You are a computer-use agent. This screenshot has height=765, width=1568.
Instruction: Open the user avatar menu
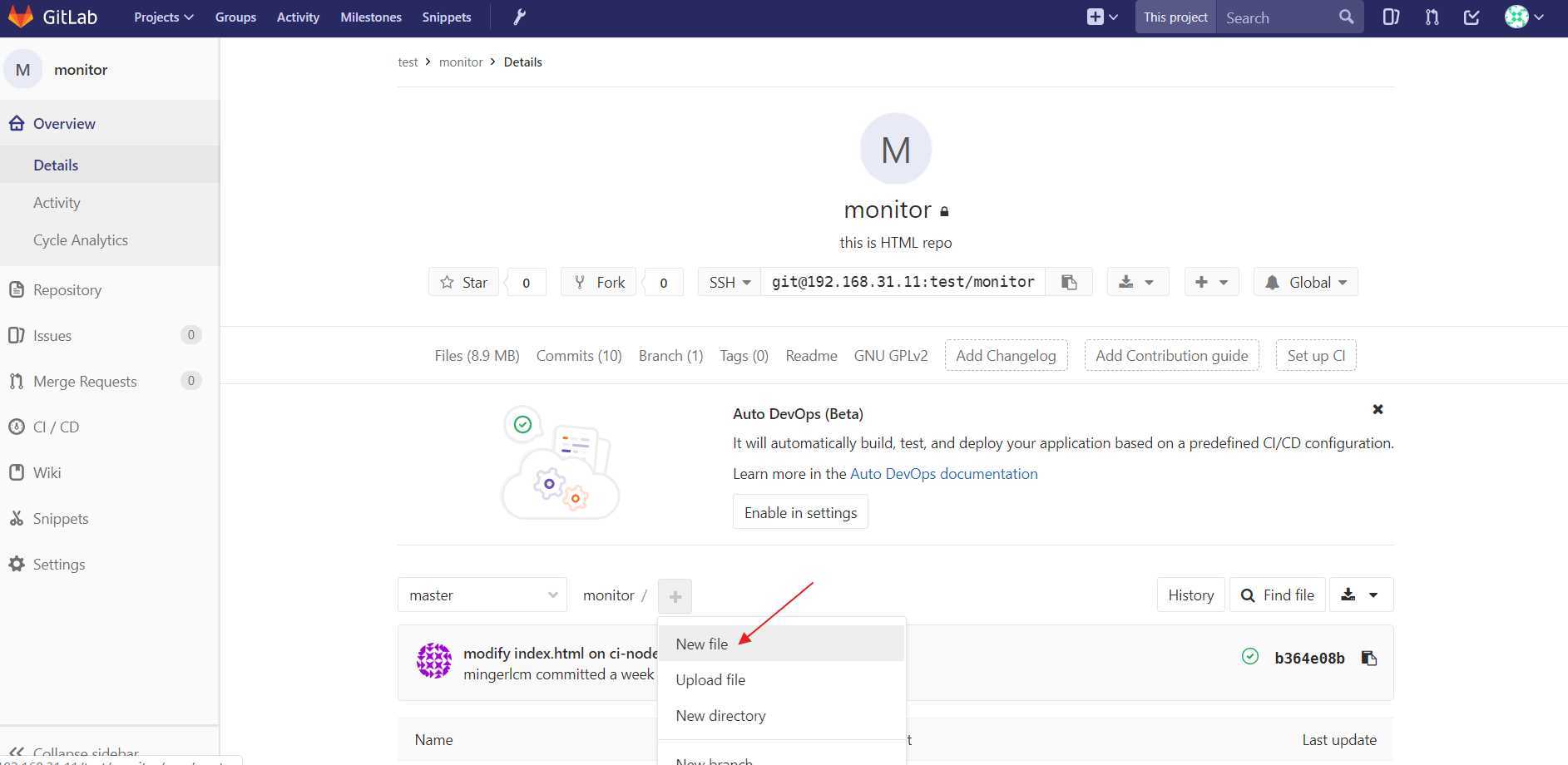[1524, 17]
